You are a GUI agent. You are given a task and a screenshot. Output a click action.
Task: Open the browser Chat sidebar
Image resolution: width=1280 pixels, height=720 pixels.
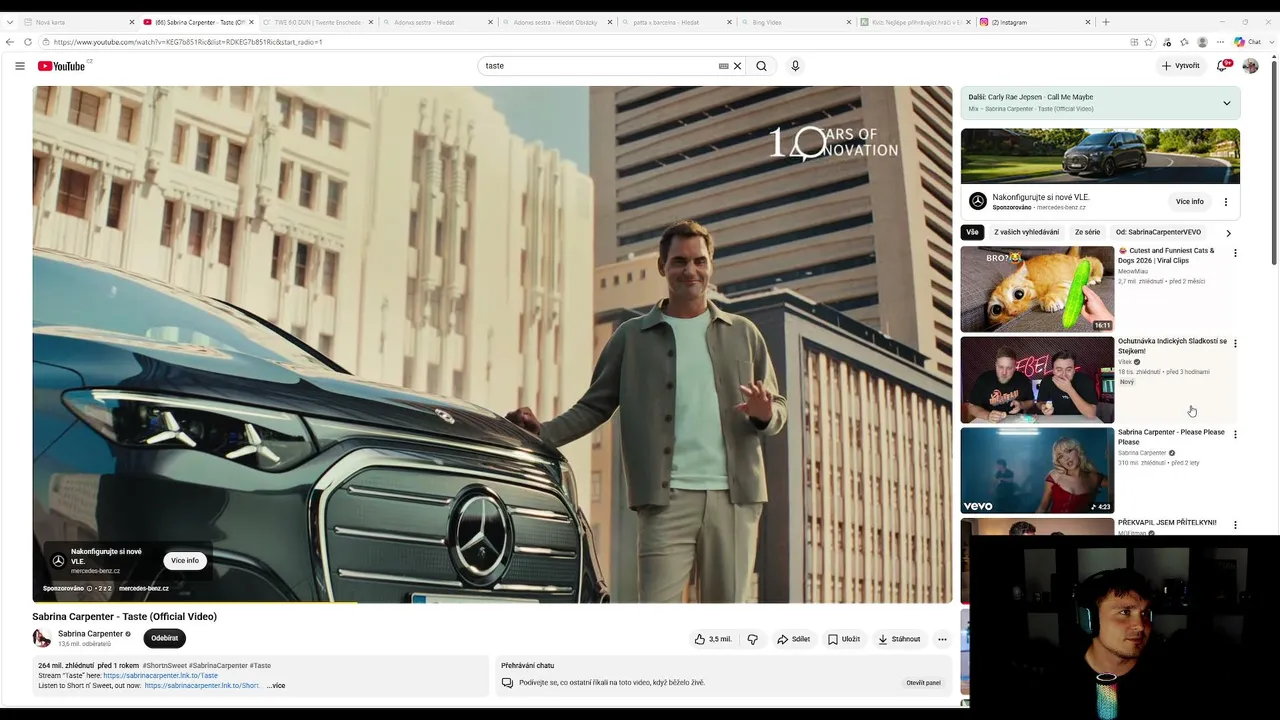[1247, 42]
